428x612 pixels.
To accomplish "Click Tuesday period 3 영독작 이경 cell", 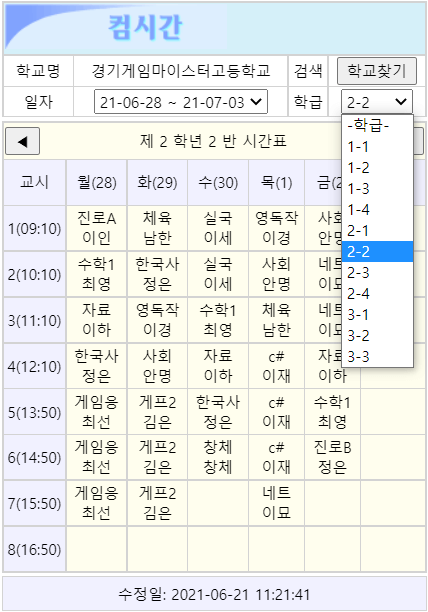I will (157, 320).
